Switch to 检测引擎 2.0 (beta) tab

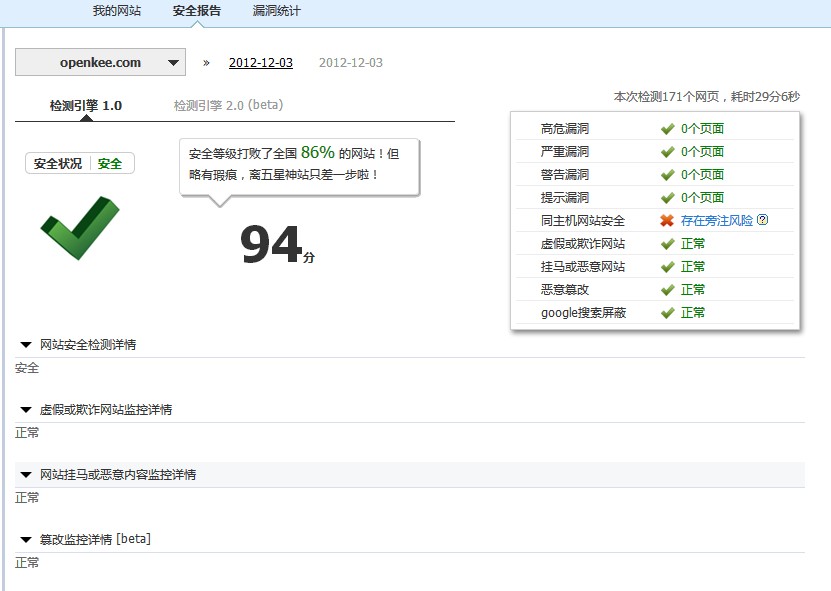[228, 105]
